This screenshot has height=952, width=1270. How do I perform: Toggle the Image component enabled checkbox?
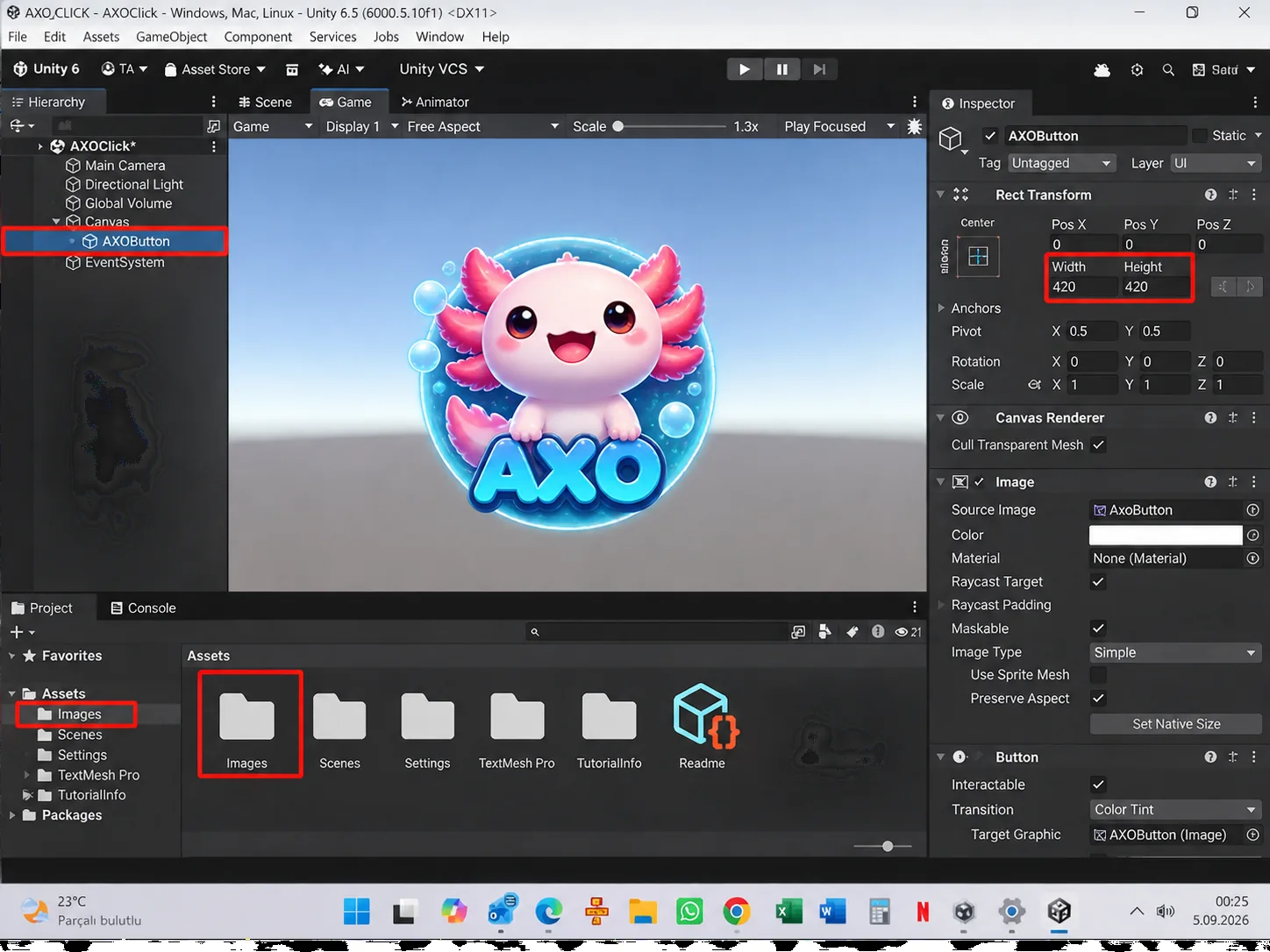pyautogui.click(x=979, y=481)
